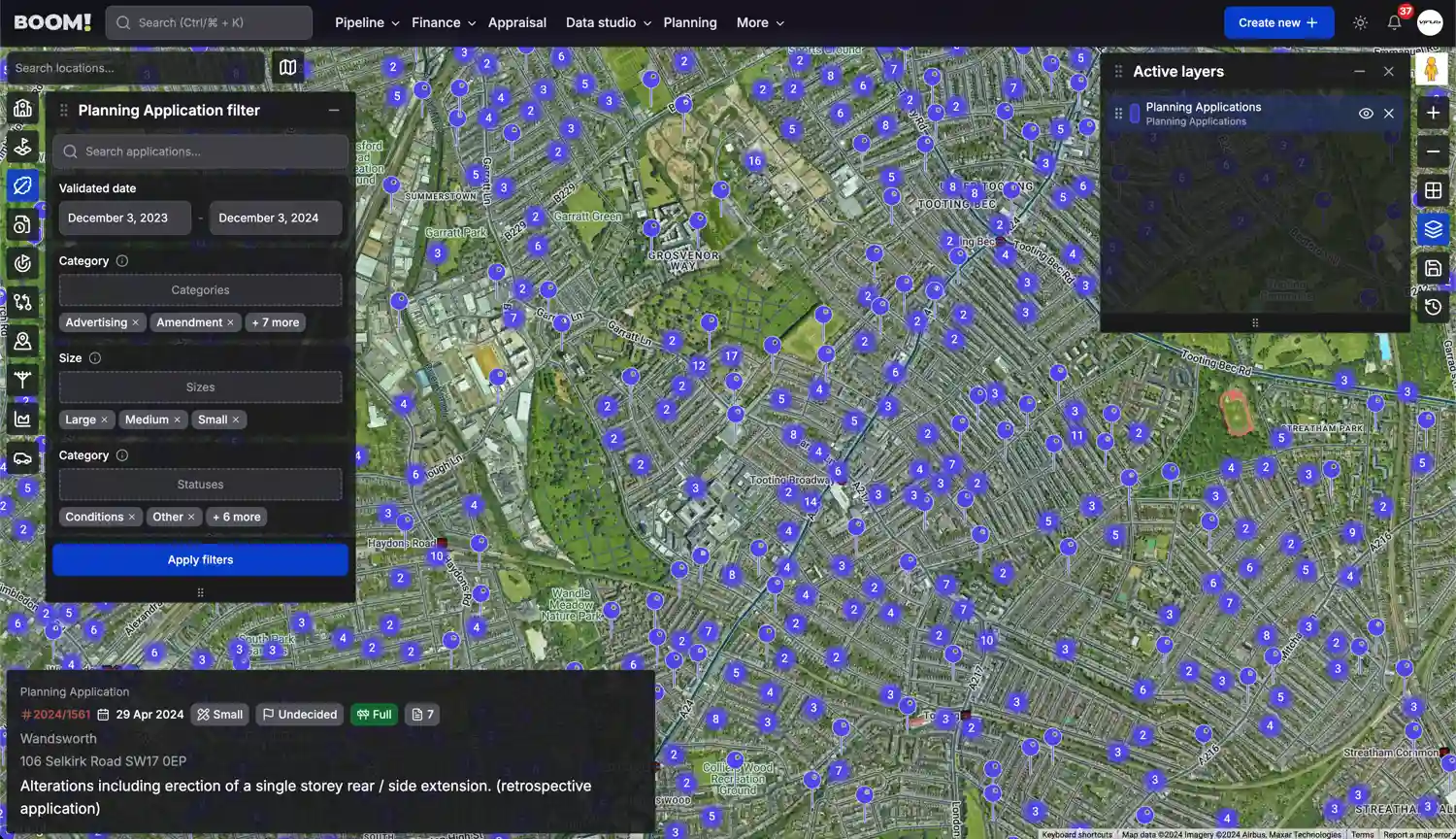Image resolution: width=1456 pixels, height=839 pixels.
Task: Toggle visibility of Planning Applications layer
Action: click(x=1366, y=113)
